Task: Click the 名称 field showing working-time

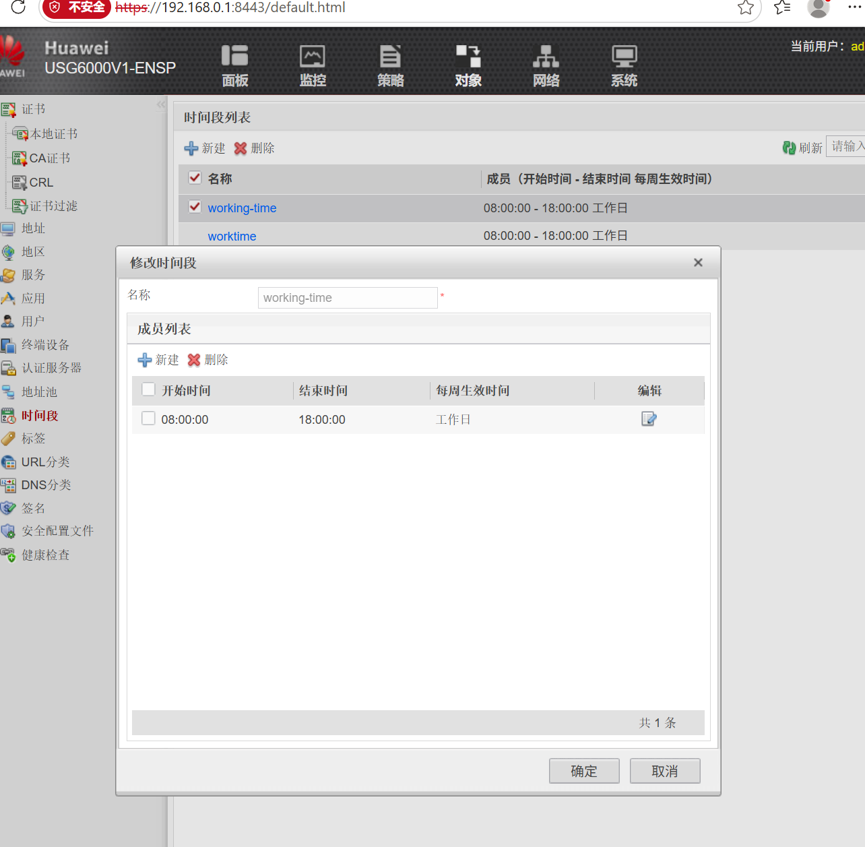Action: (x=348, y=297)
